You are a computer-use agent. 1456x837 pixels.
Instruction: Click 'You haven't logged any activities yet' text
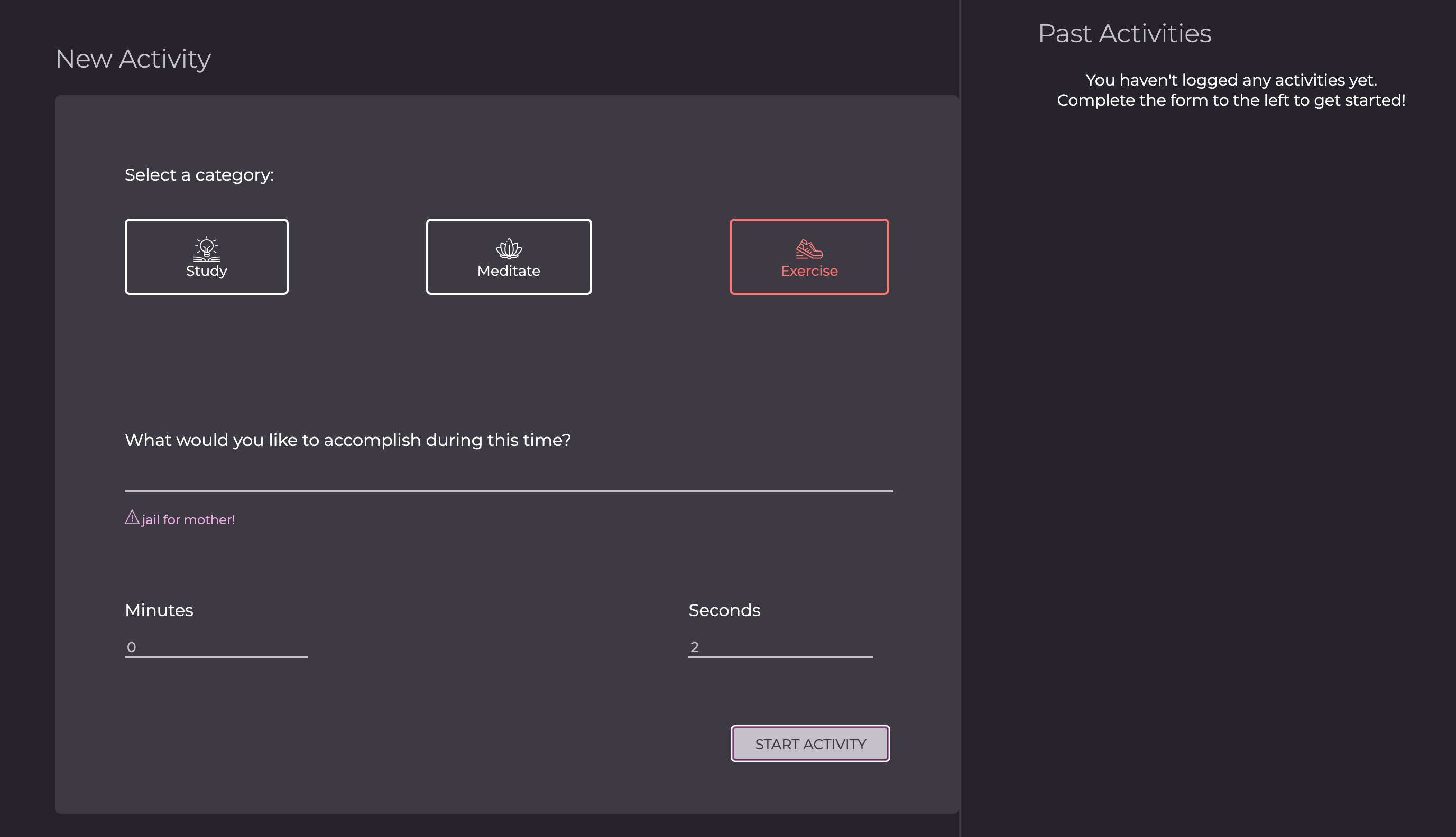(x=1231, y=80)
